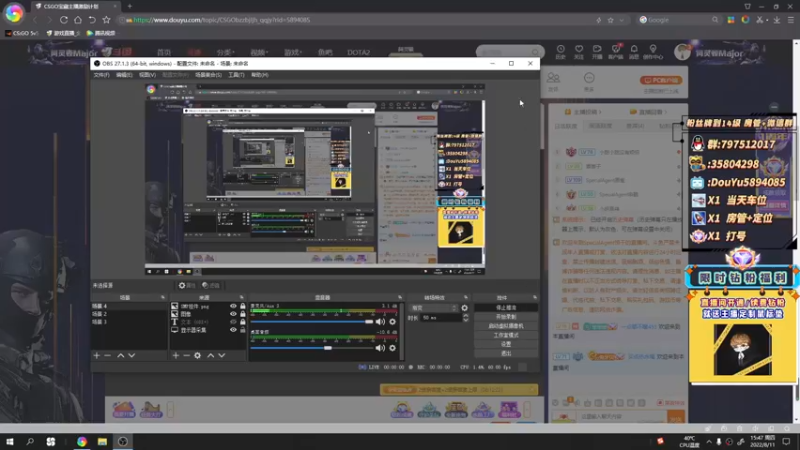Click 停止推流 to stop streaming
This screenshot has width=800, height=450.
(506, 308)
